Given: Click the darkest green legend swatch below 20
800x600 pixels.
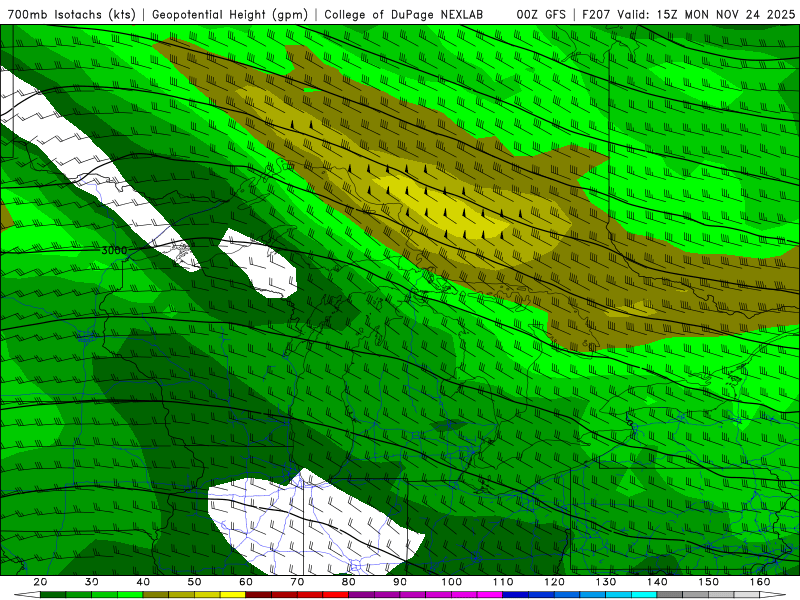Looking at the screenshot, I should [53, 595].
